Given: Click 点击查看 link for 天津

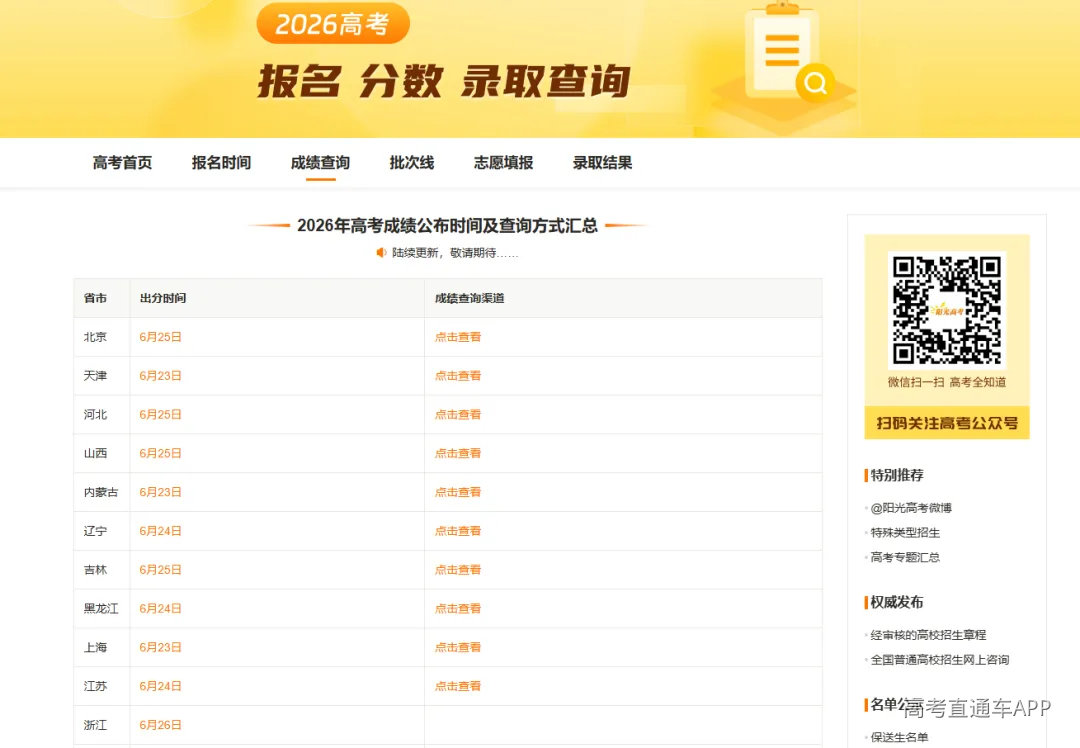Looking at the screenshot, I should (458, 375).
